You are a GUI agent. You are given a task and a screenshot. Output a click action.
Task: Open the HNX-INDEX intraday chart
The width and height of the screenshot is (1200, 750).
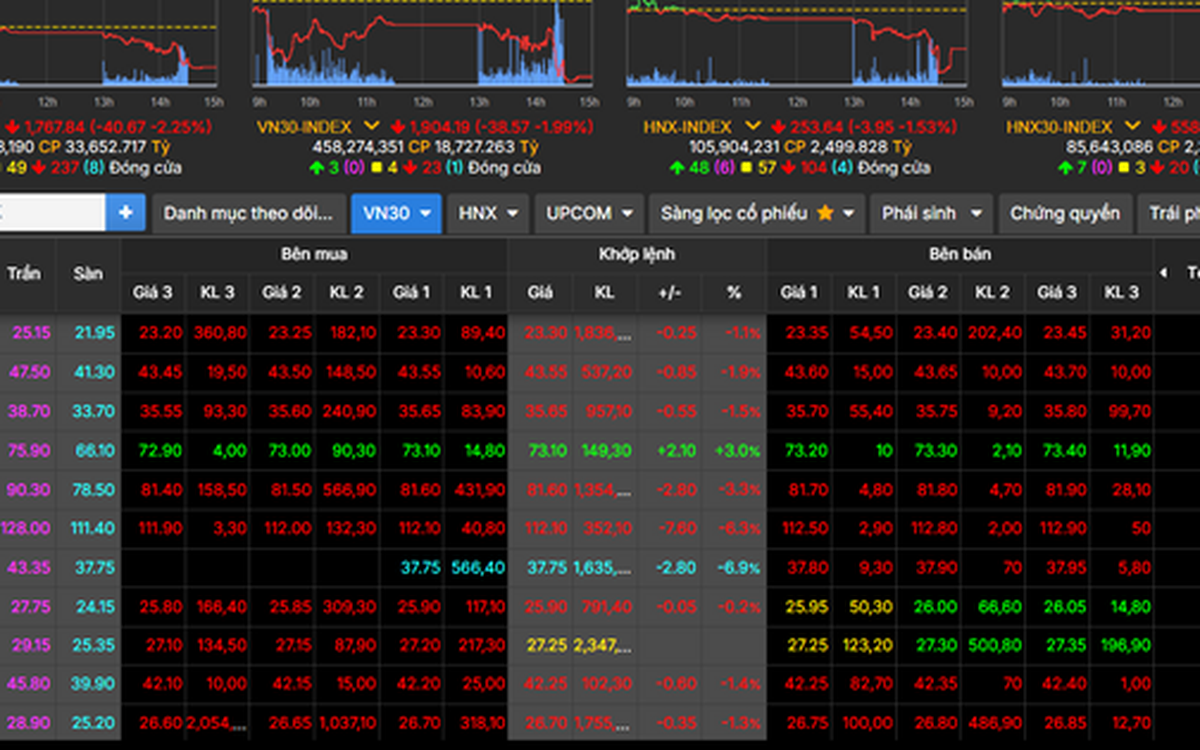click(797, 45)
